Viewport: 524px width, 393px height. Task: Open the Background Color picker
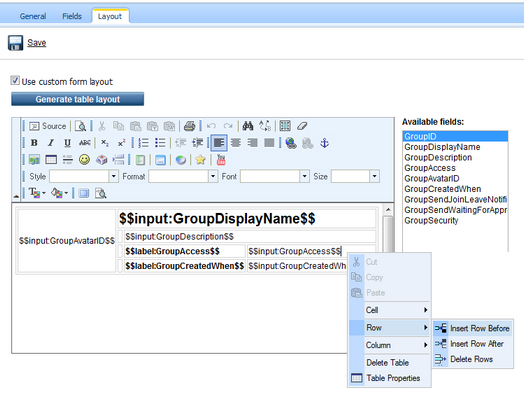tap(59, 193)
